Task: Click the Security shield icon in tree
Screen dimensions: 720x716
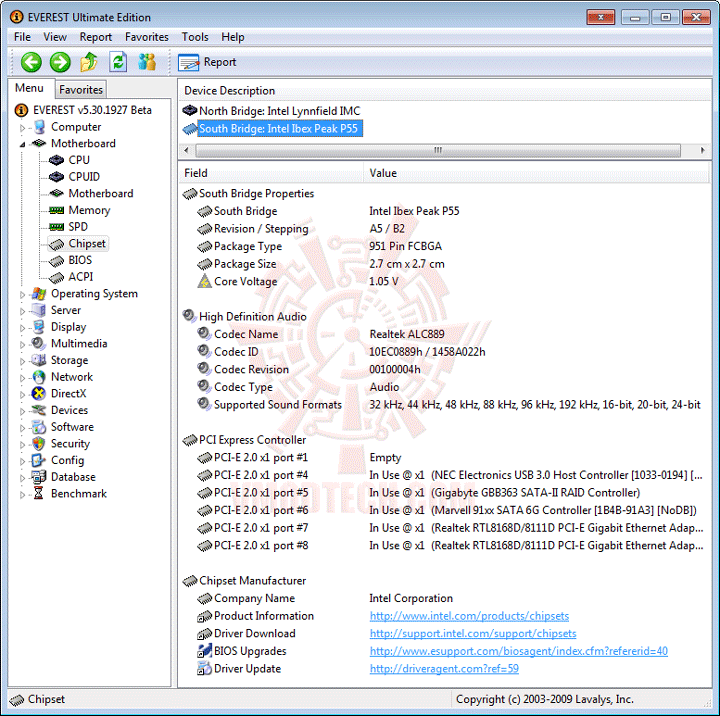Action: 39,444
